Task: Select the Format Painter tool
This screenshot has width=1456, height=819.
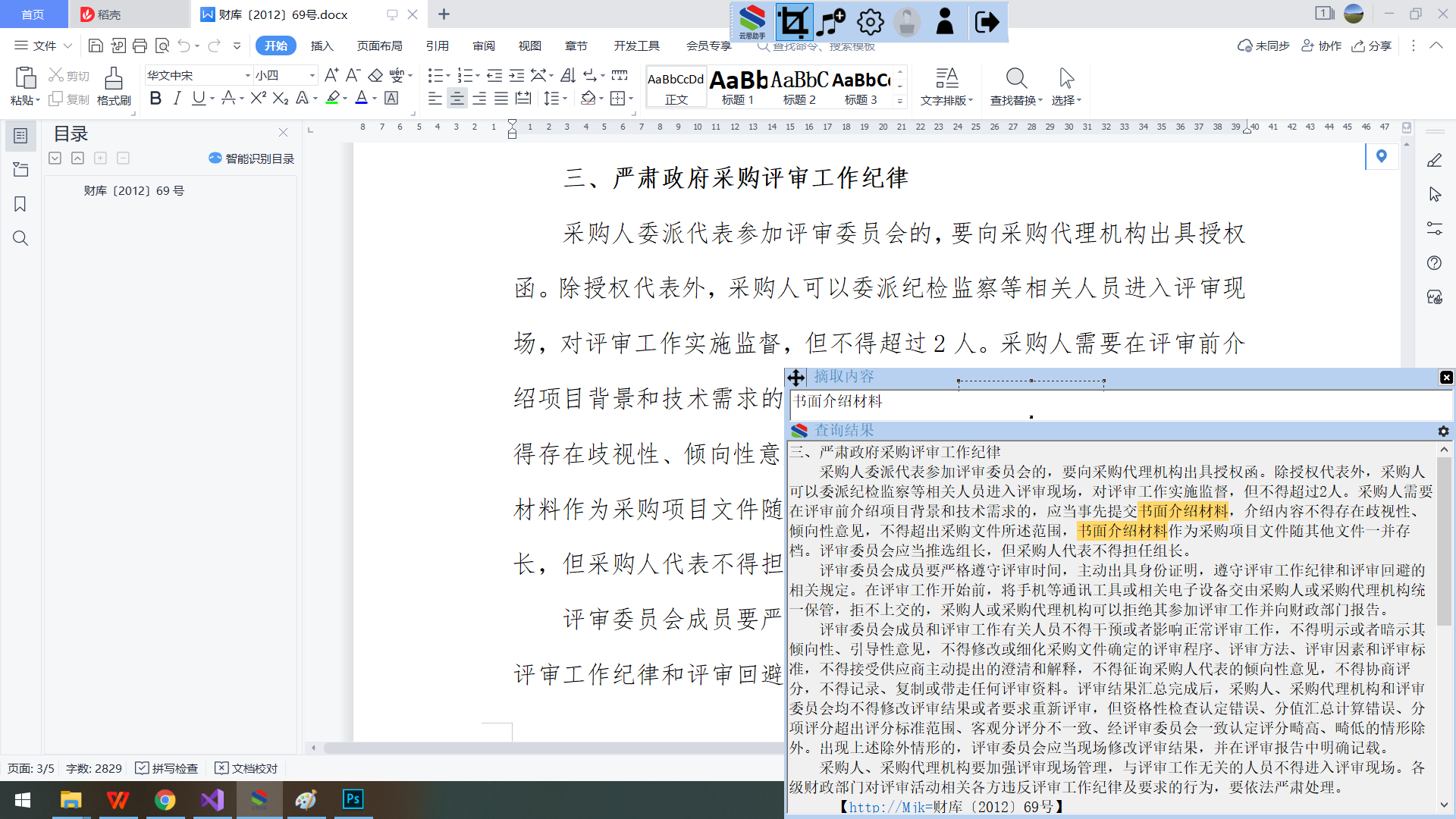Action: (x=114, y=86)
